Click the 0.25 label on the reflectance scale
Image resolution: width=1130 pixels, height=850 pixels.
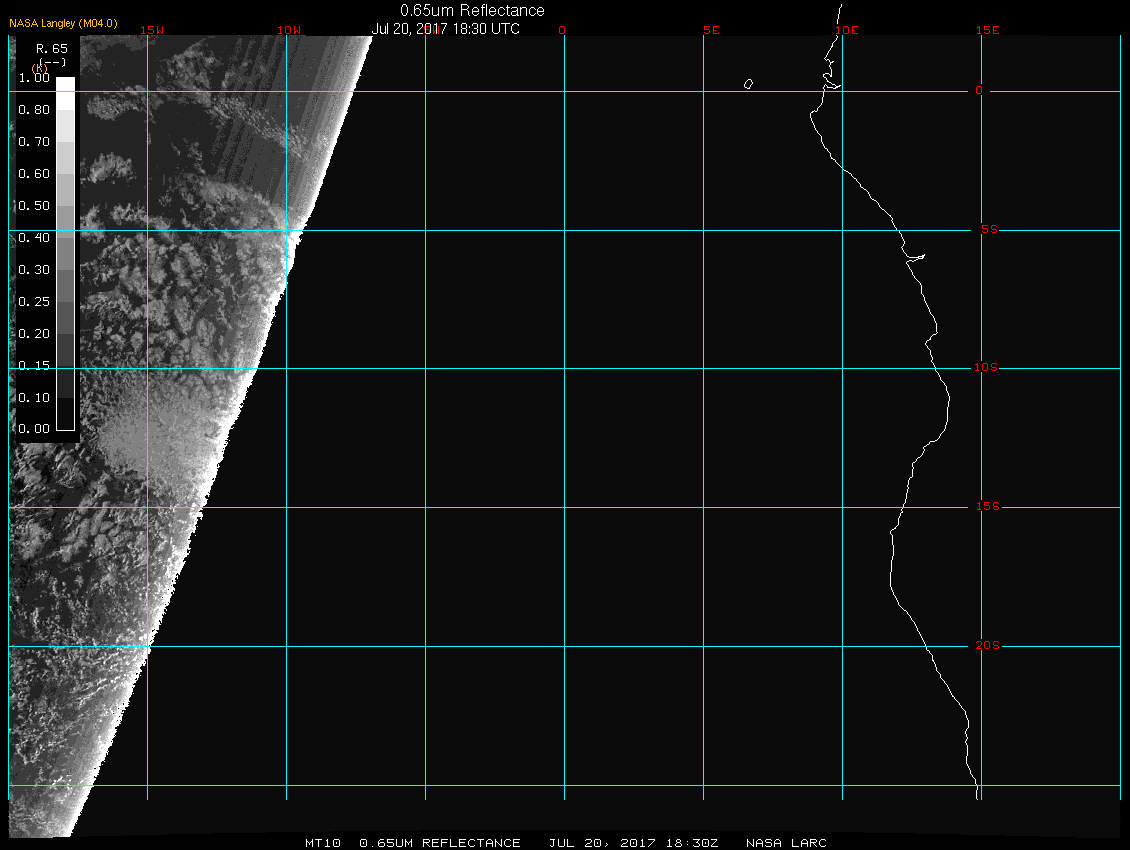[x=34, y=302]
